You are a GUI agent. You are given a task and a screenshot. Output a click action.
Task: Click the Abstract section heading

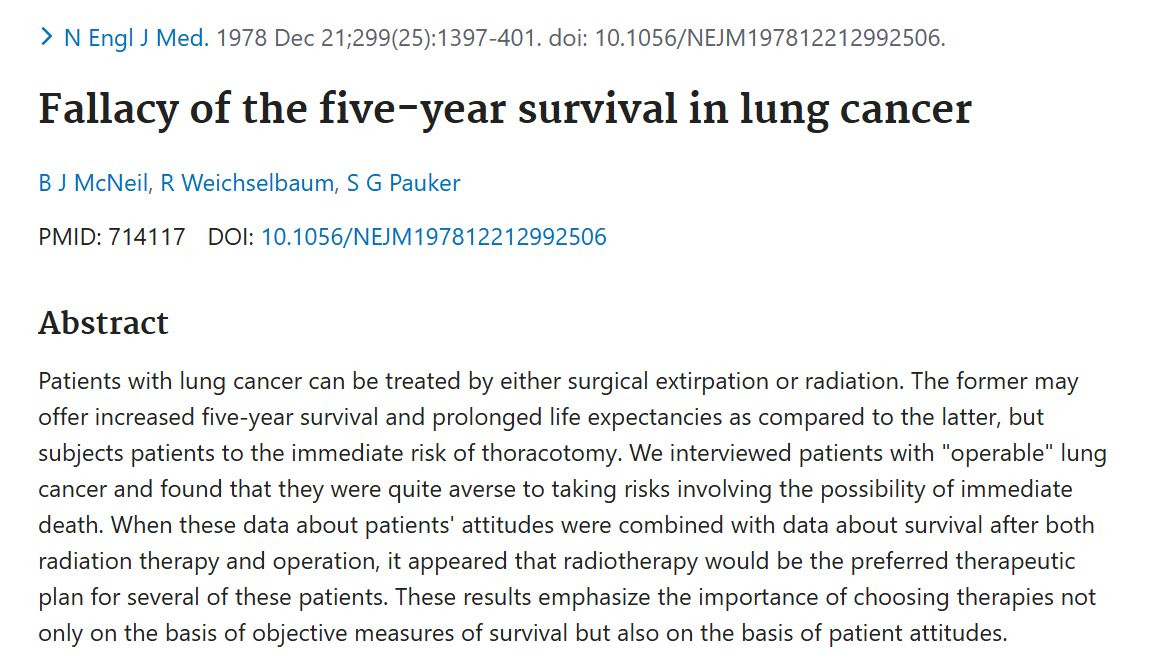pyautogui.click(x=103, y=323)
